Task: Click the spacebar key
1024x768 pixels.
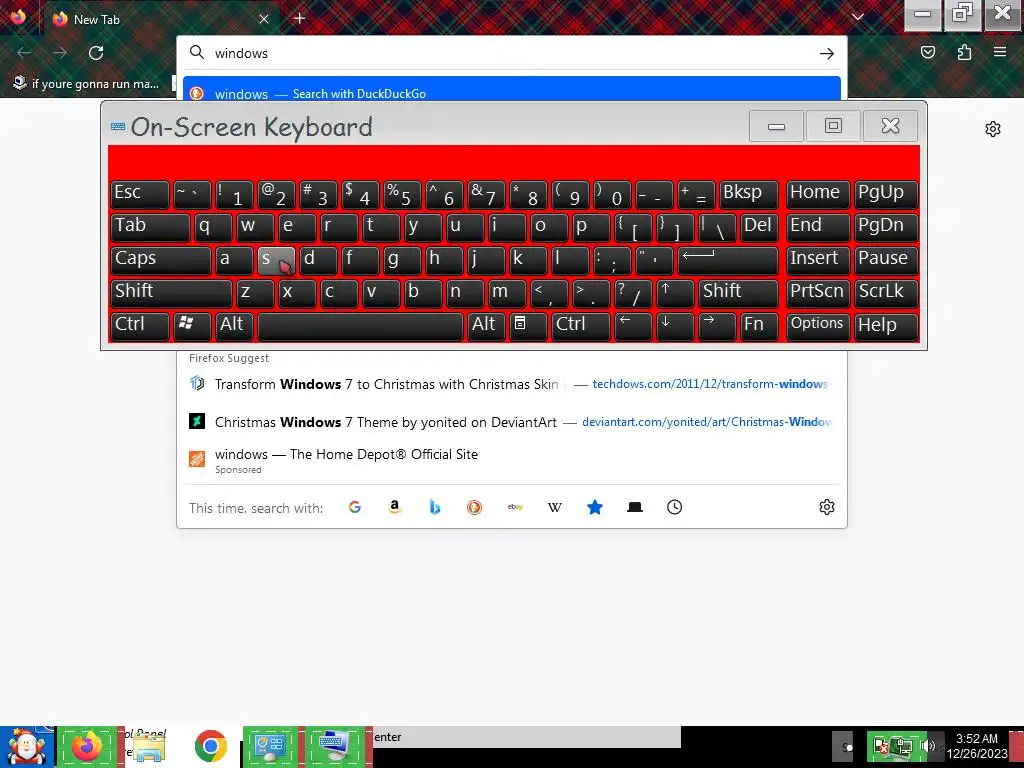Action: tap(360, 326)
